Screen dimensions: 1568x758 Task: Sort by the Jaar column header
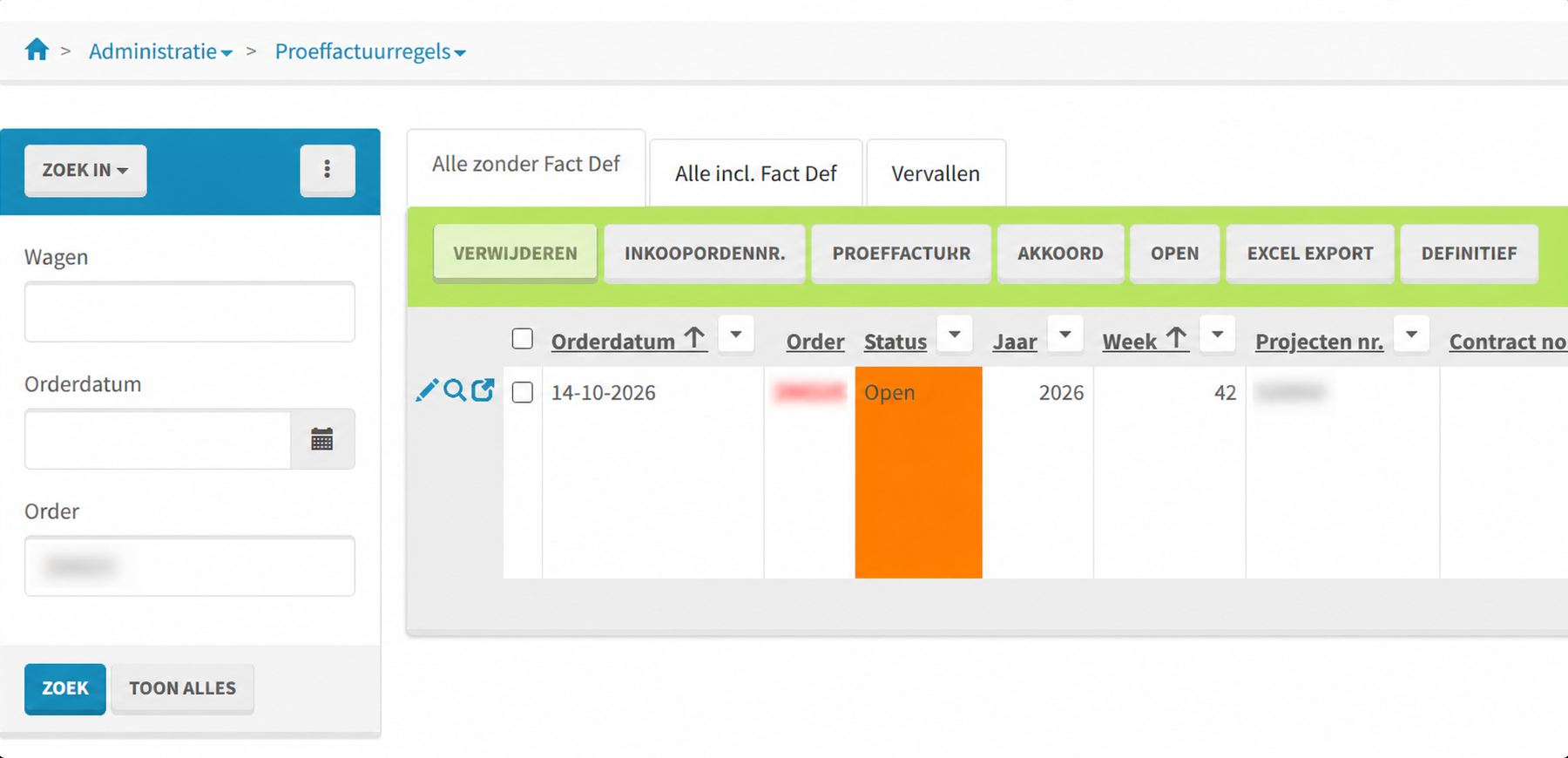1015,342
